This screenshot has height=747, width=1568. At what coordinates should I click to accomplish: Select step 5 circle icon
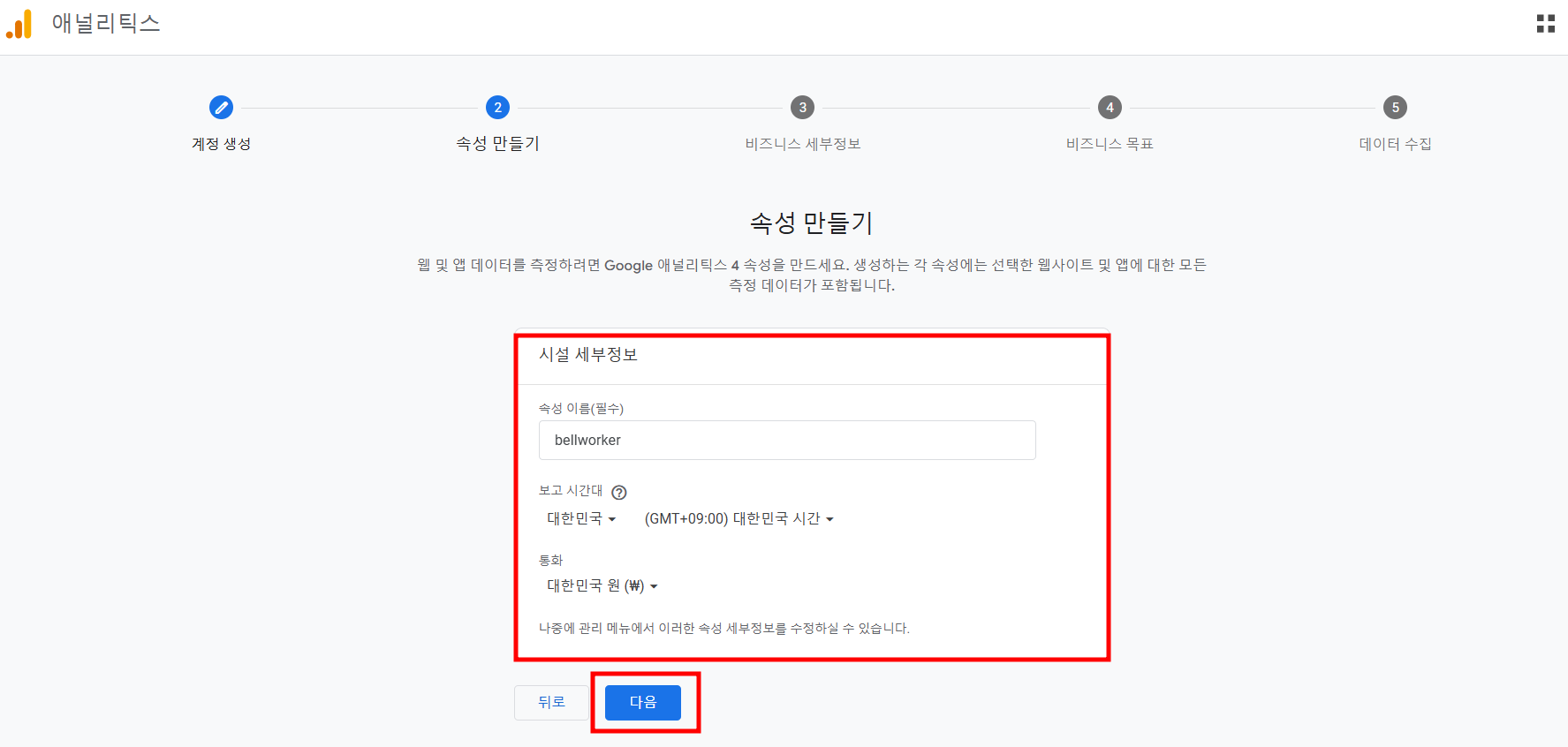1395,108
